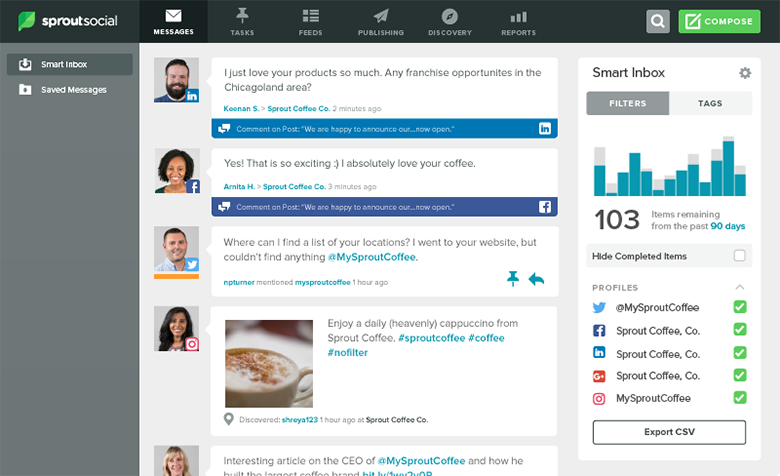Click the #nofilter hashtag
Viewport: 780px width, 476px height.
click(347, 353)
